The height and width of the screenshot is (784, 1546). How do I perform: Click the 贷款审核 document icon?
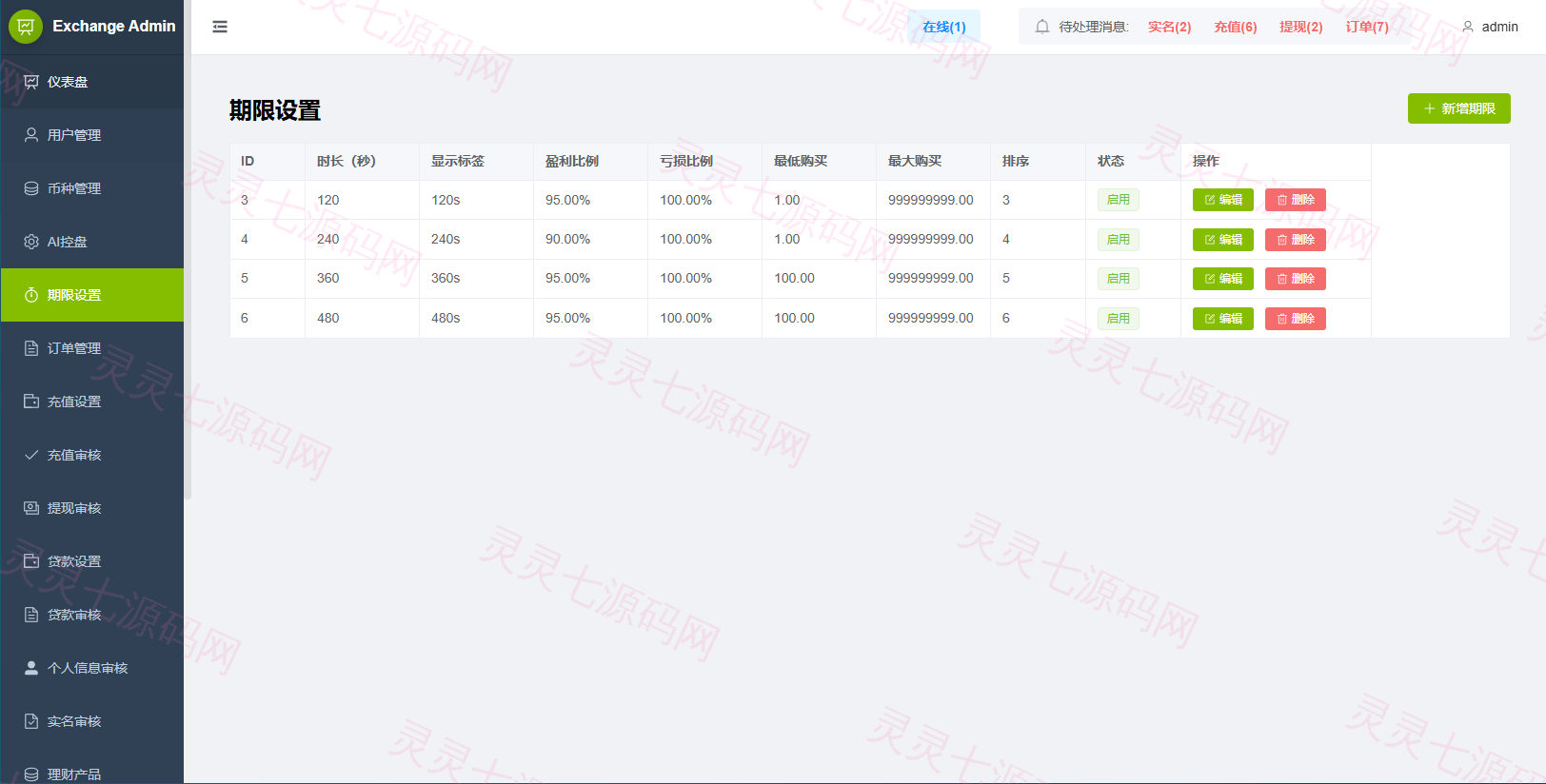pos(31,615)
